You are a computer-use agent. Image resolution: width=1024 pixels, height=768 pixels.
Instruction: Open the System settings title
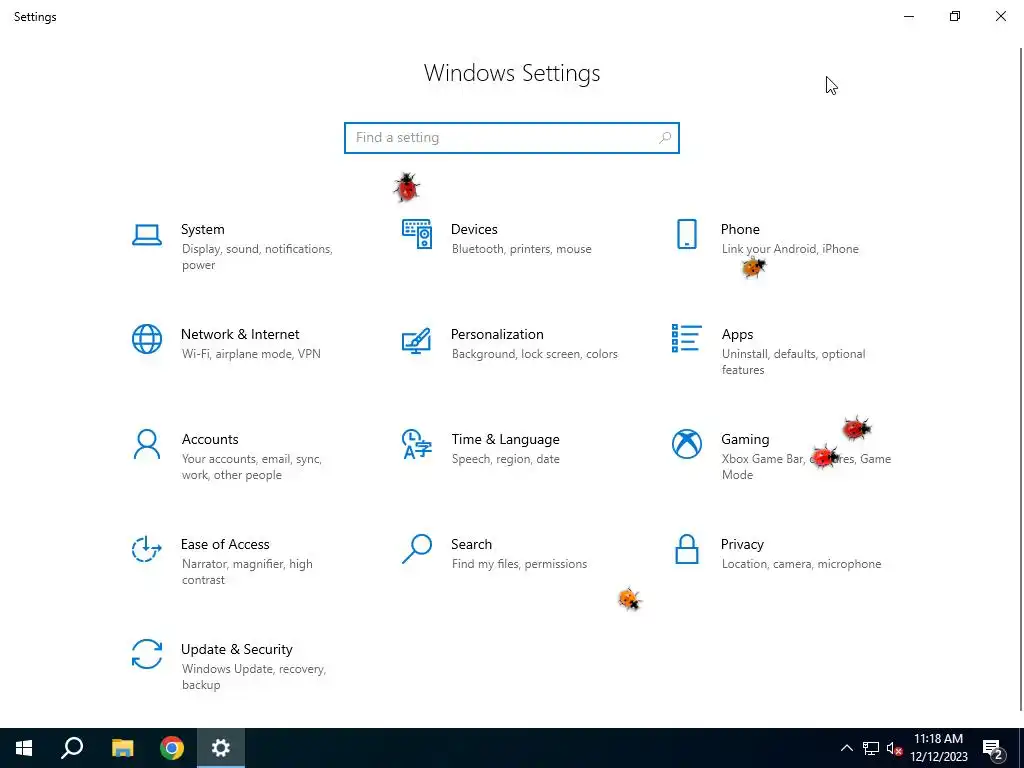point(202,229)
